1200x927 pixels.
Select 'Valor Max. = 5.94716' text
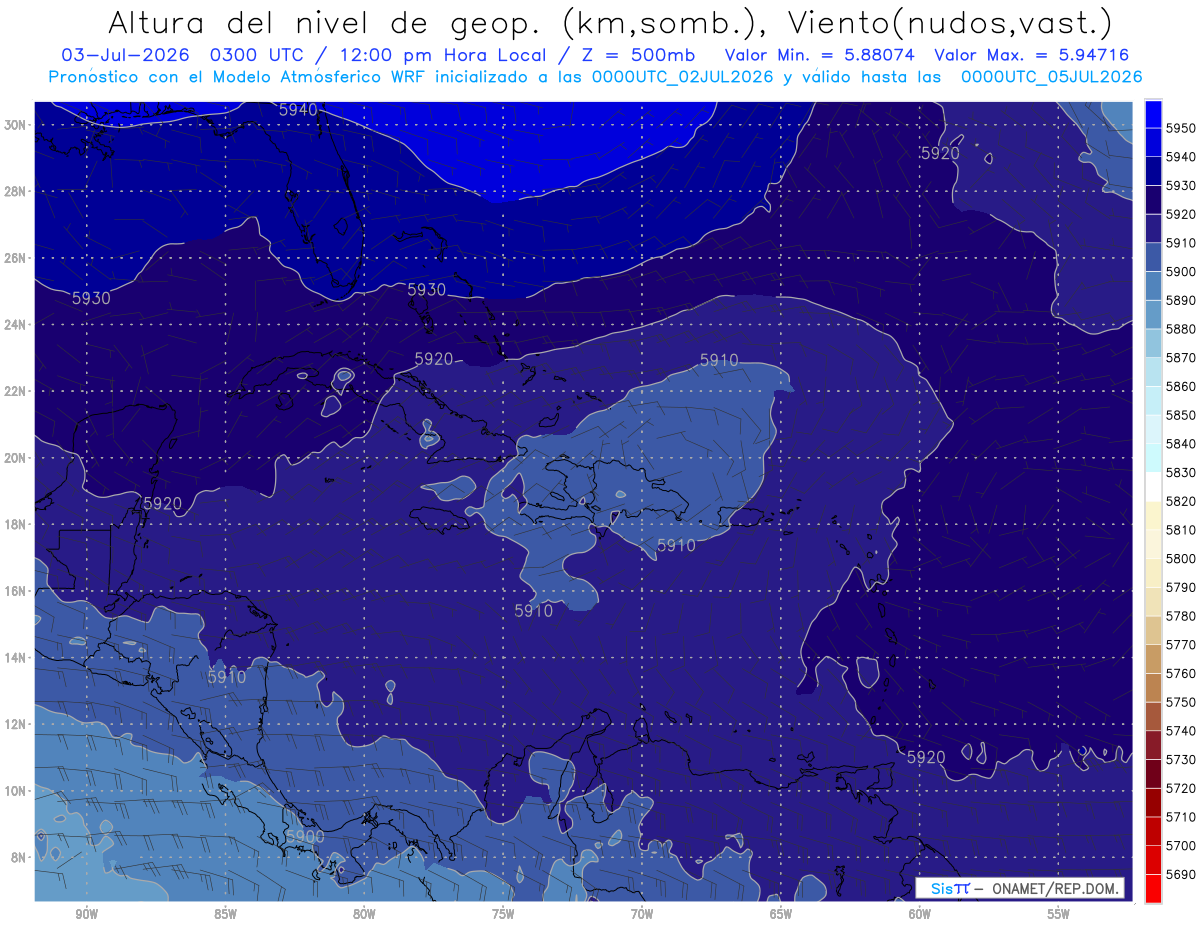(1032, 55)
